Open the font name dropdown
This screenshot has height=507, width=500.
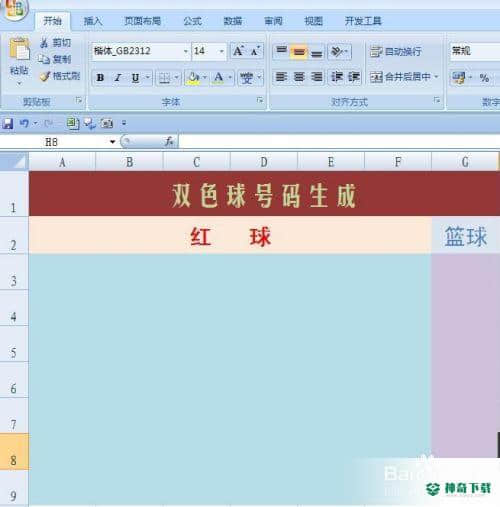pyautogui.click(x=186, y=51)
